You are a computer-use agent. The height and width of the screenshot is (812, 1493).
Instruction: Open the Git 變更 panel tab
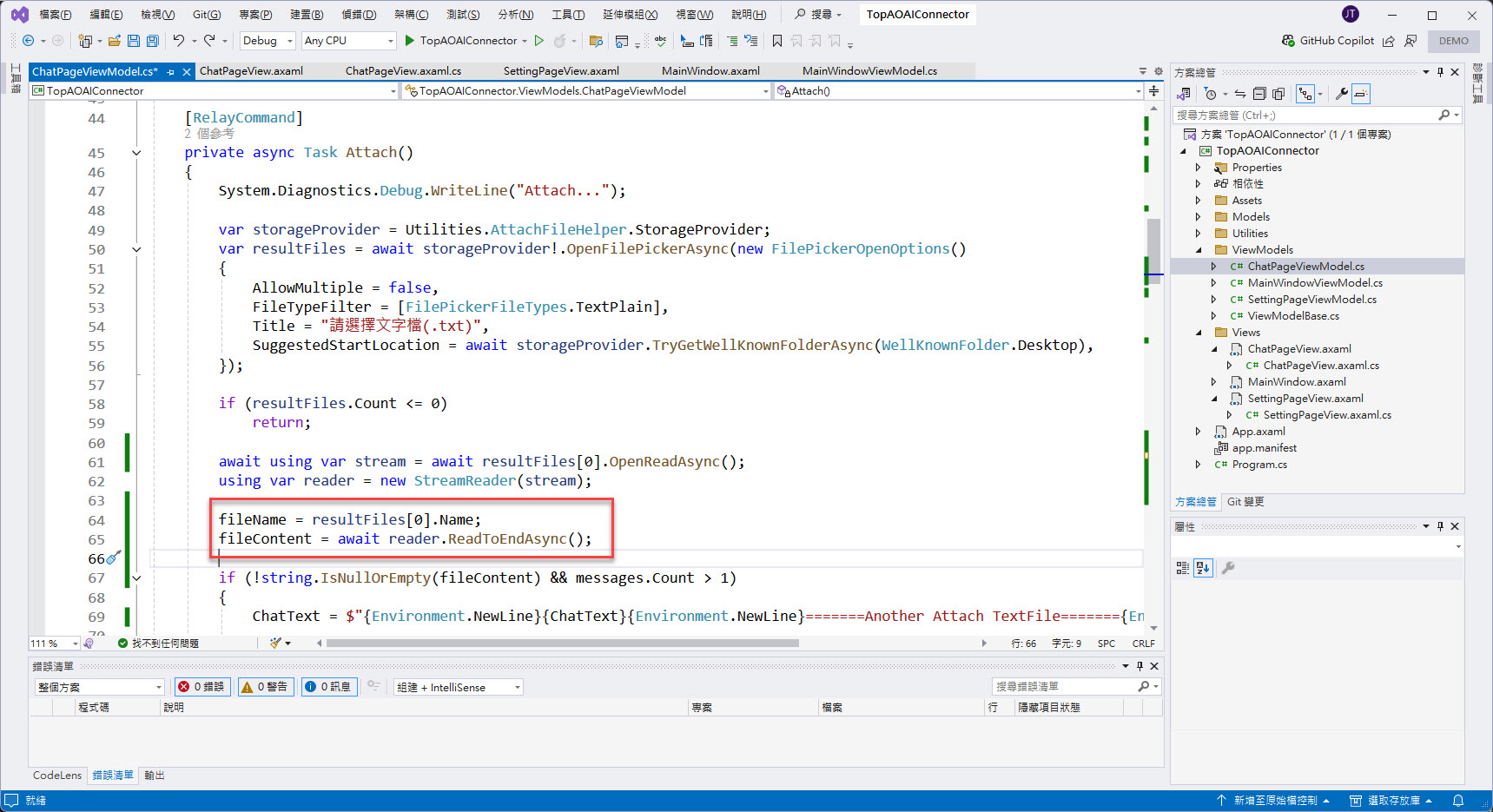click(x=1245, y=502)
